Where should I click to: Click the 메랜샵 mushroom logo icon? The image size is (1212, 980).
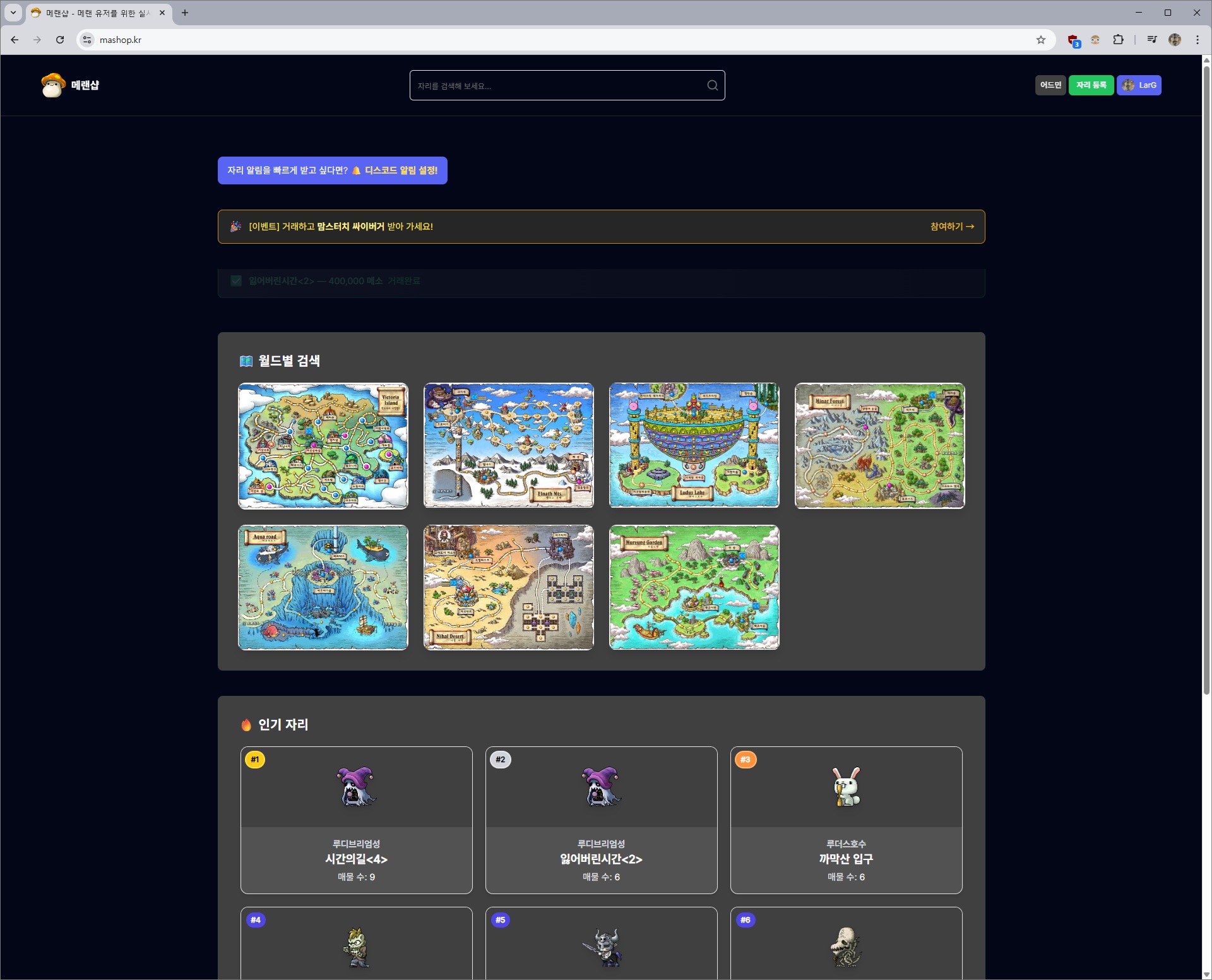tap(53, 85)
